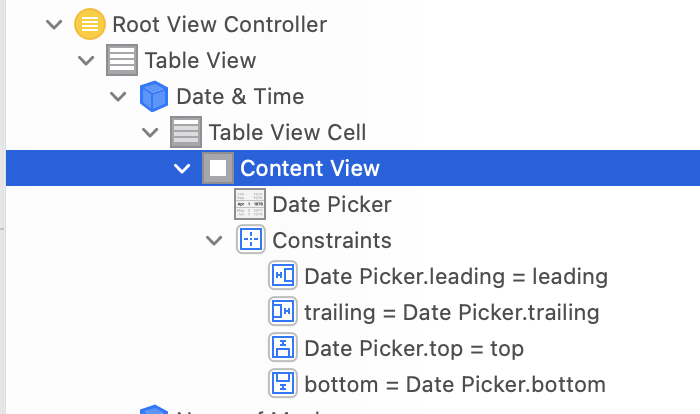
Task: Select Date Picker.top = top constraint
Action: coord(414,348)
